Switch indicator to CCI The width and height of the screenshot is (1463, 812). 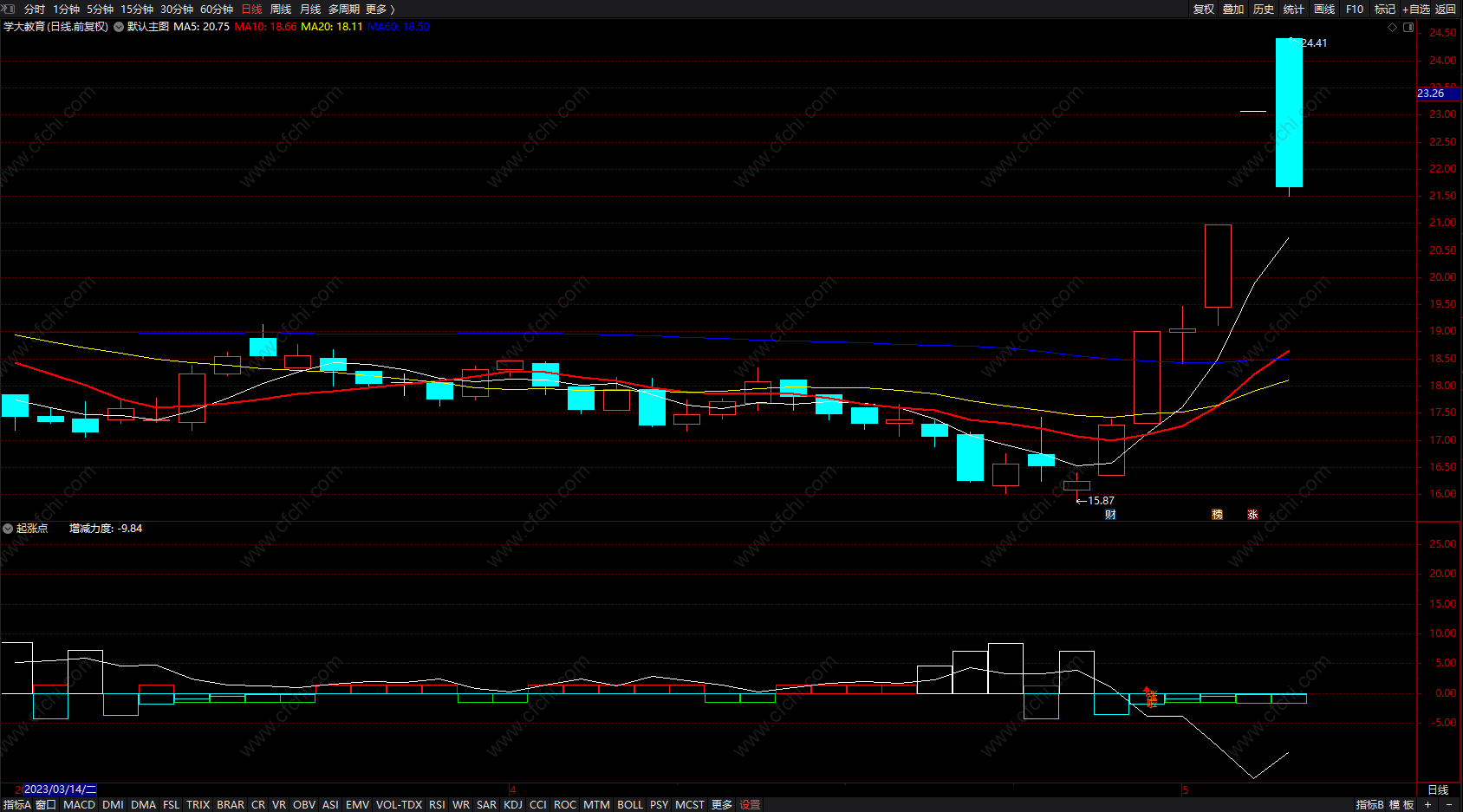pyautogui.click(x=538, y=804)
